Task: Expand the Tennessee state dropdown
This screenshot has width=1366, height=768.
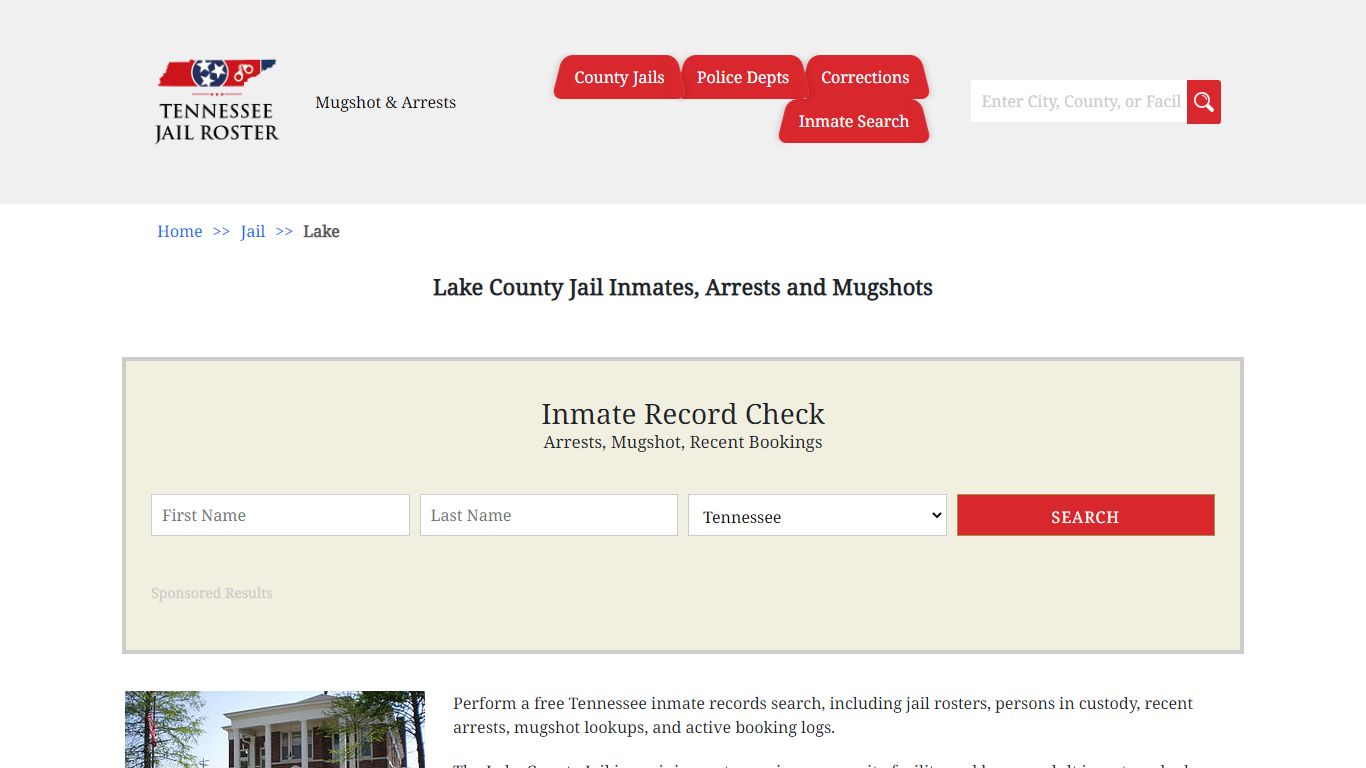Action: [x=817, y=515]
